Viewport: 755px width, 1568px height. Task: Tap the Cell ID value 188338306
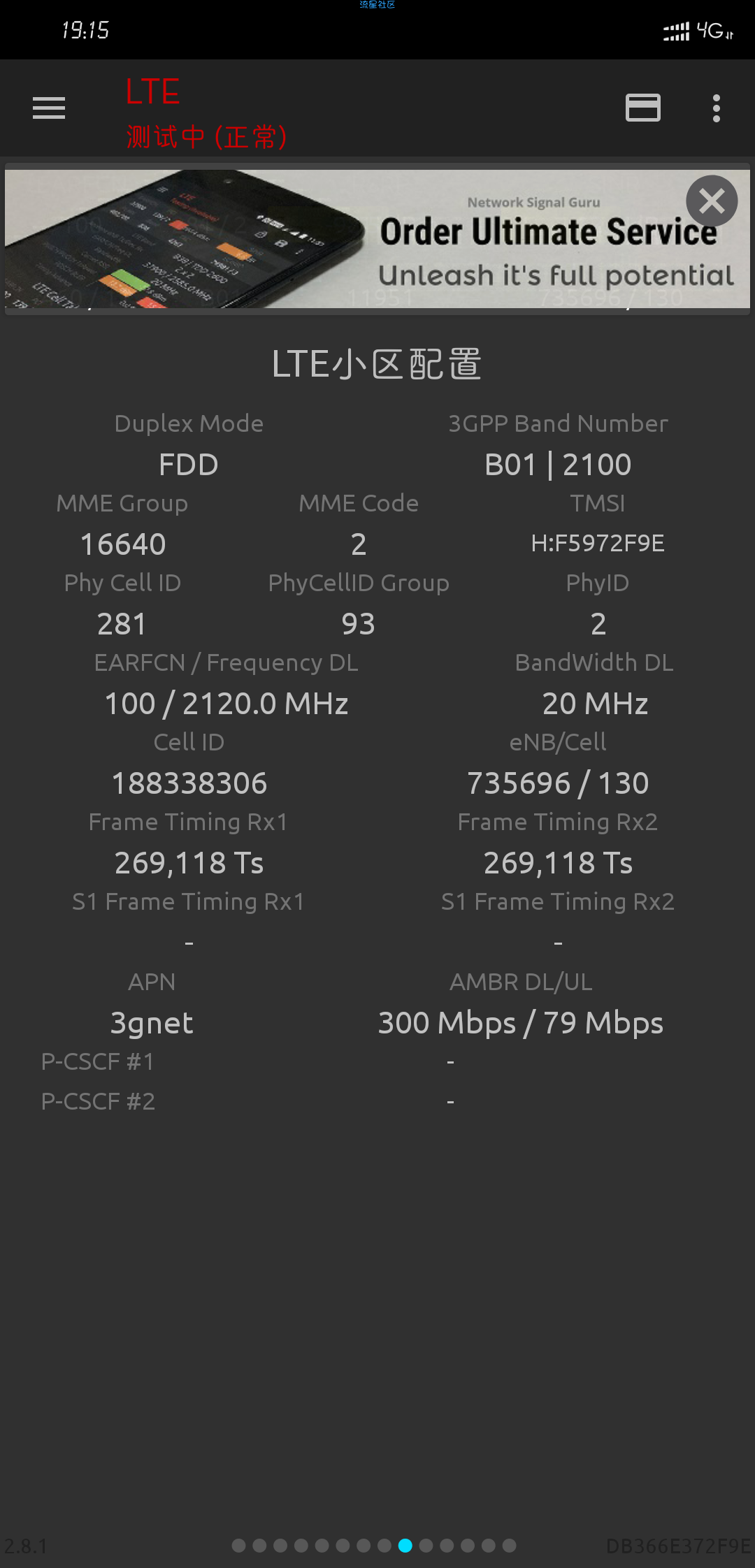coord(189,783)
